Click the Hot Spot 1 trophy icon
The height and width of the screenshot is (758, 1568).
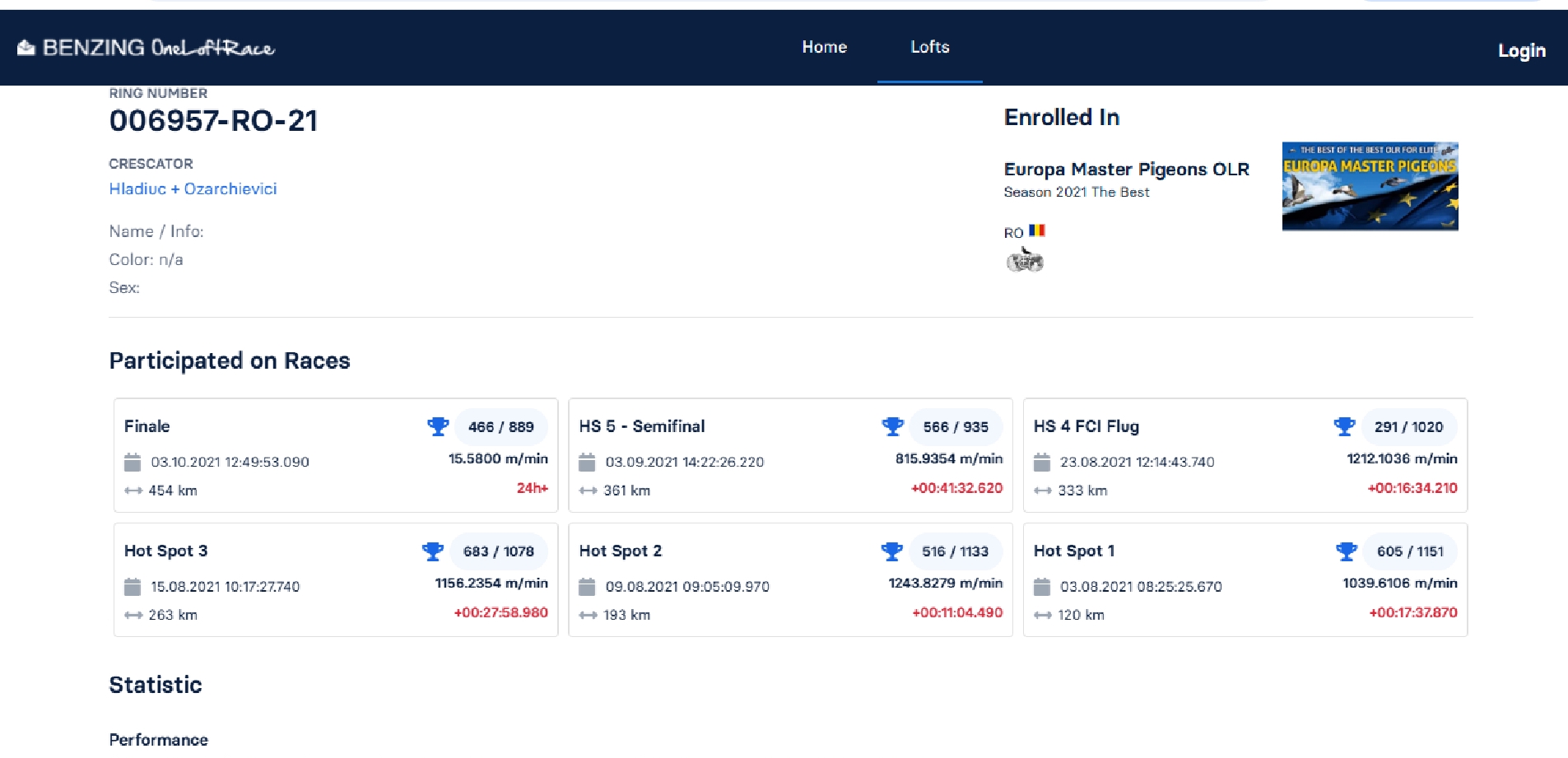[1346, 551]
